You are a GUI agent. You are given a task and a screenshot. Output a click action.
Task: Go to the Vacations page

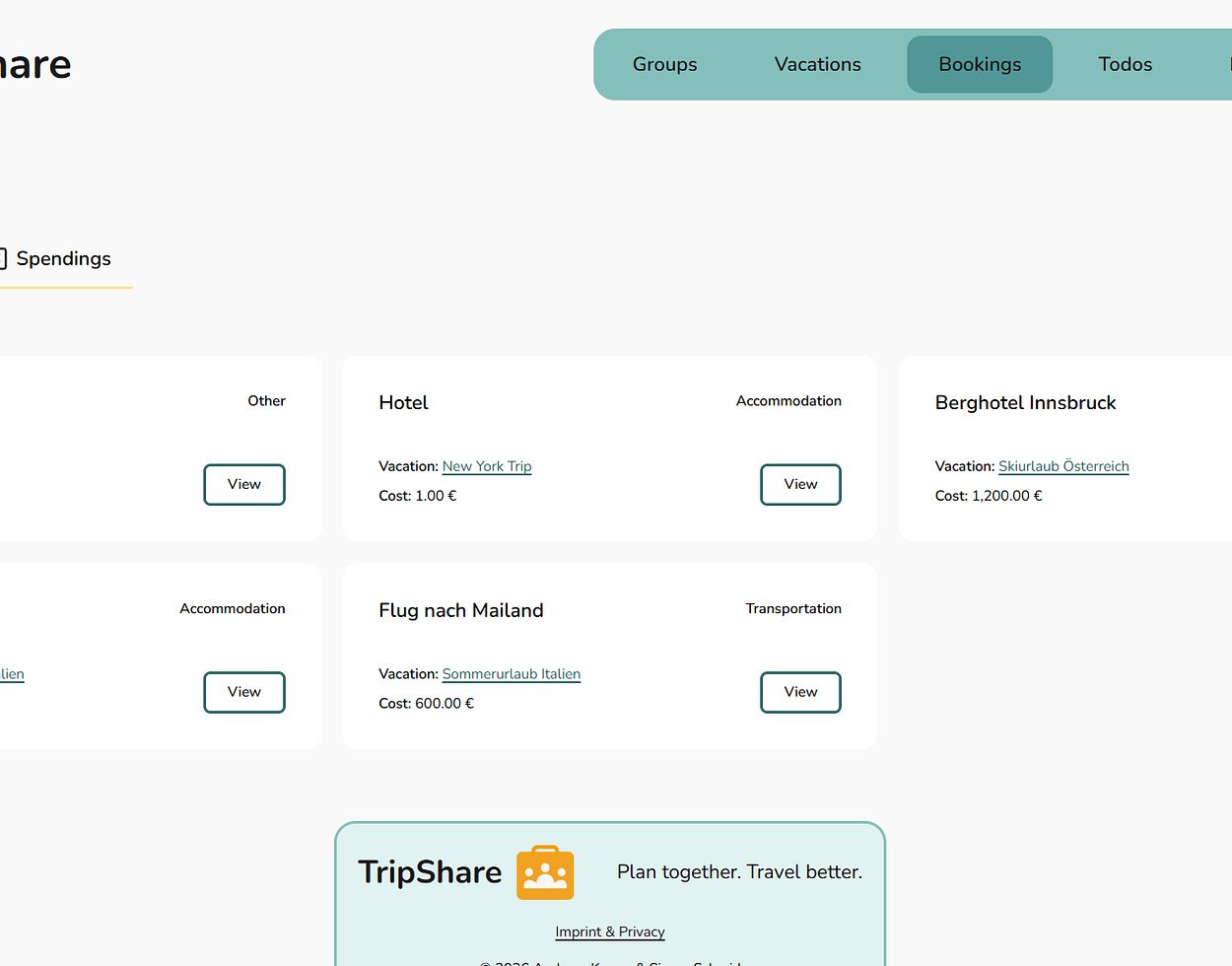coord(817,65)
